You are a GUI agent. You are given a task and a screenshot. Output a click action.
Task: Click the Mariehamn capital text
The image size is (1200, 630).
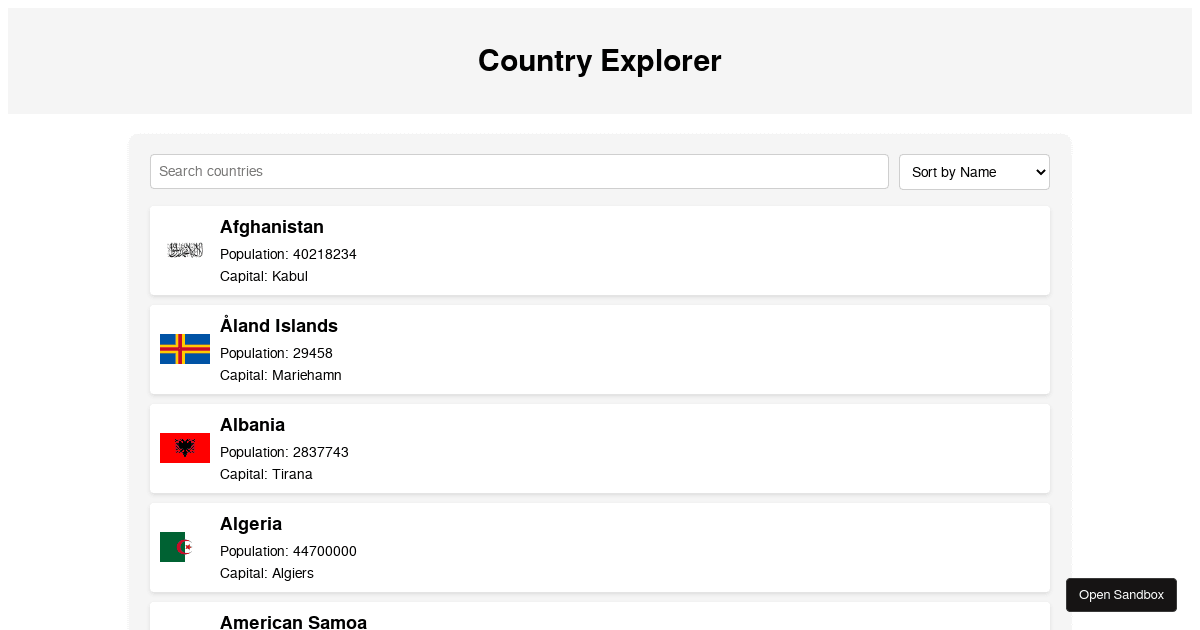[x=281, y=375]
